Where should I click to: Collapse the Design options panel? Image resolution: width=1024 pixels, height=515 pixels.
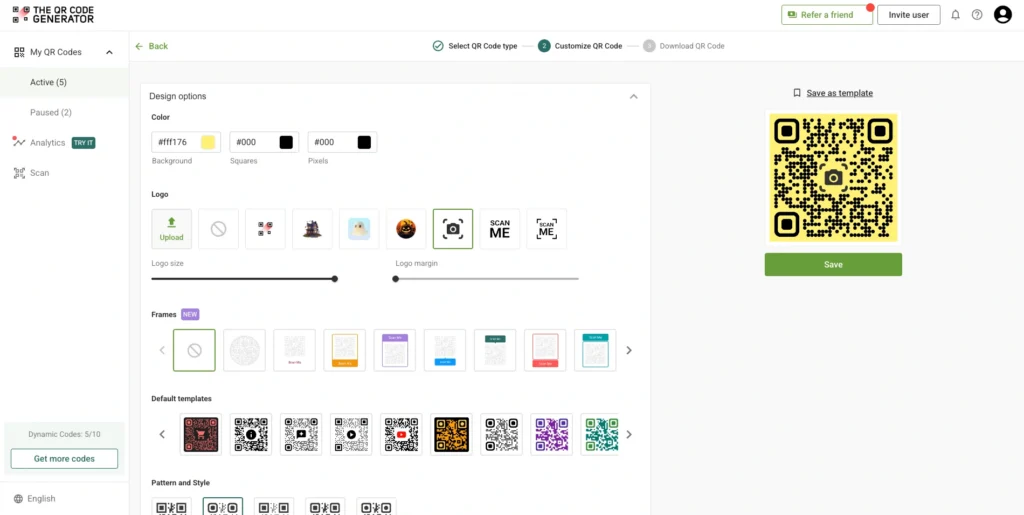point(633,96)
